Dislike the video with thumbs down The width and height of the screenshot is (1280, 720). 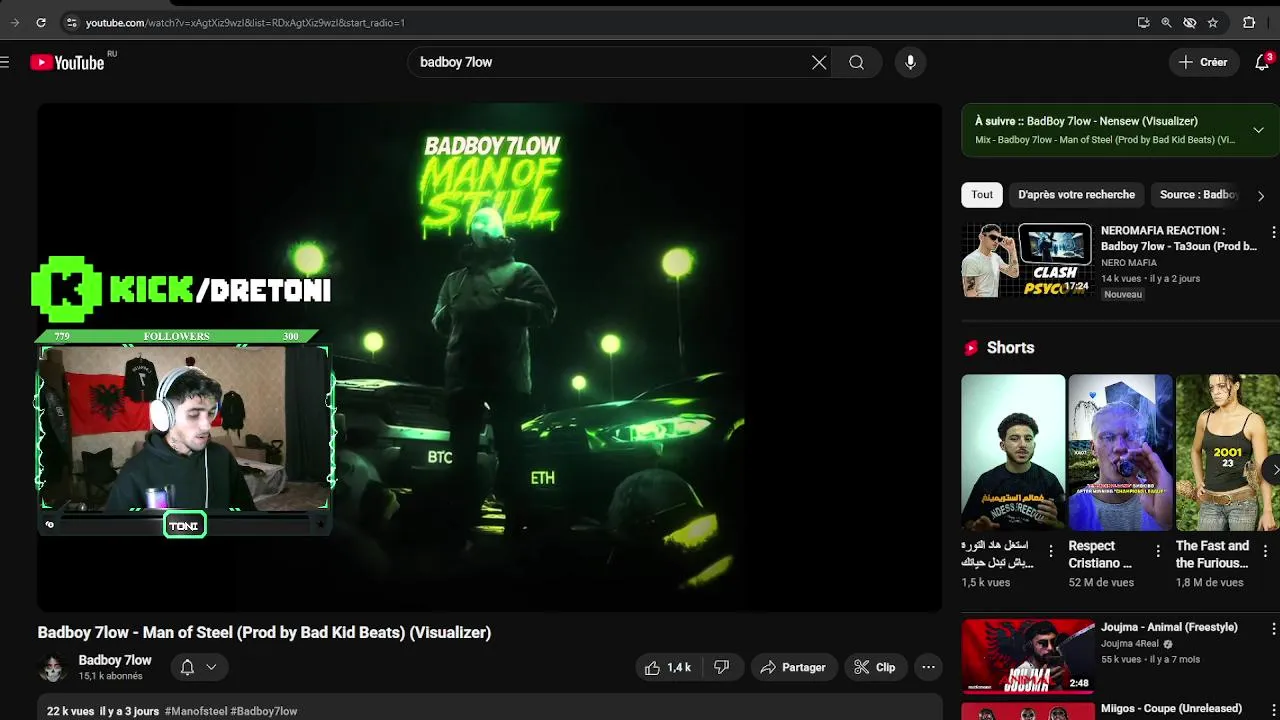click(x=722, y=667)
